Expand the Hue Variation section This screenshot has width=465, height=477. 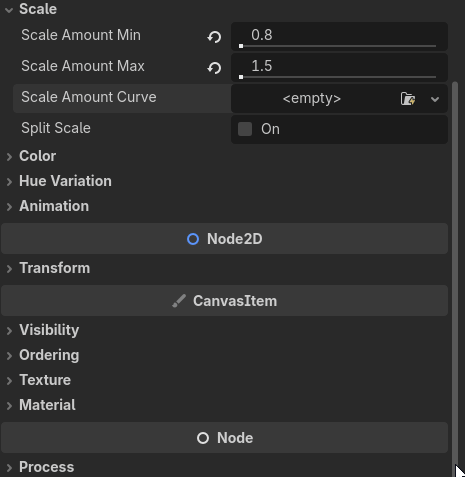(x=9, y=181)
